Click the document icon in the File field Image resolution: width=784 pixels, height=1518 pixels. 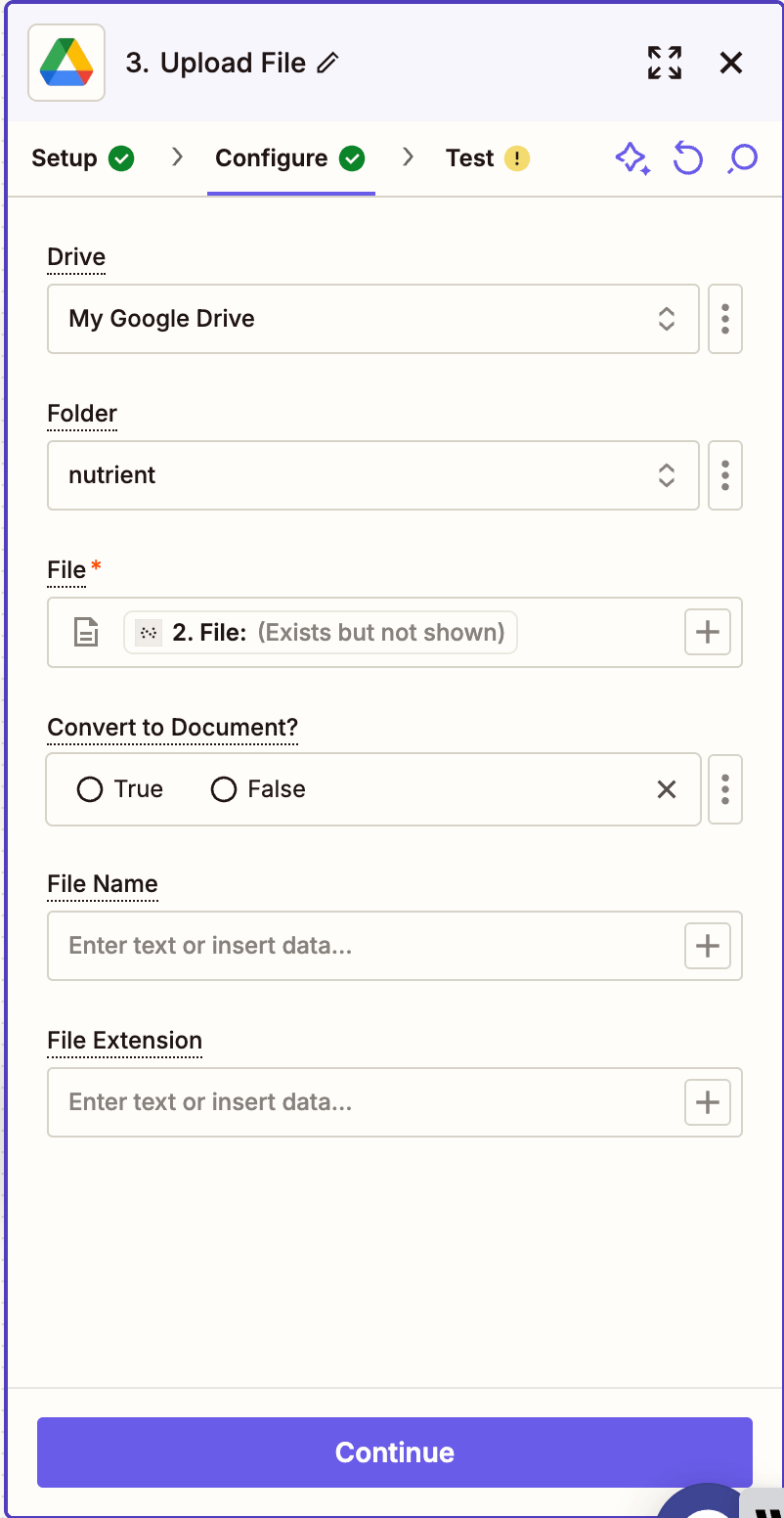tap(86, 632)
